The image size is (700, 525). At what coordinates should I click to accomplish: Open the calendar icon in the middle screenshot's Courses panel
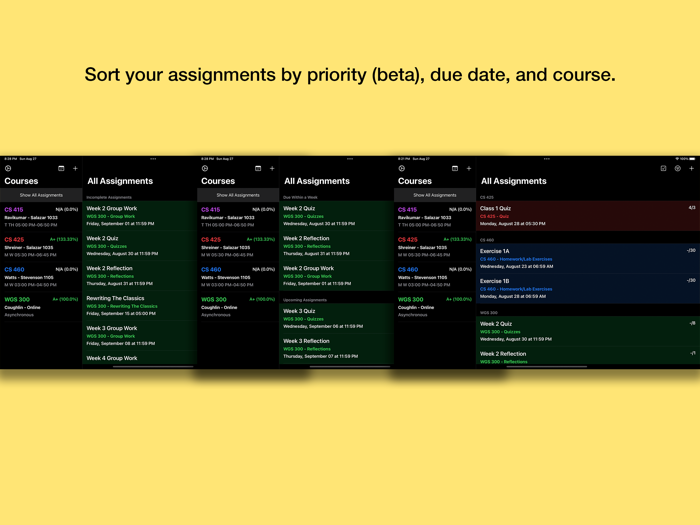pos(258,168)
